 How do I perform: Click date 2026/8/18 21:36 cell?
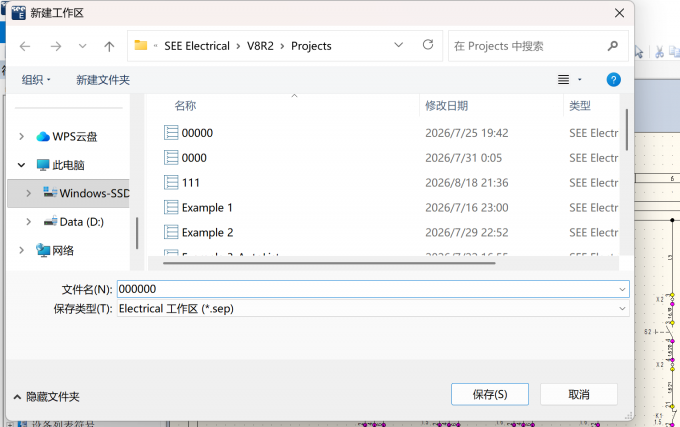coord(467,183)
